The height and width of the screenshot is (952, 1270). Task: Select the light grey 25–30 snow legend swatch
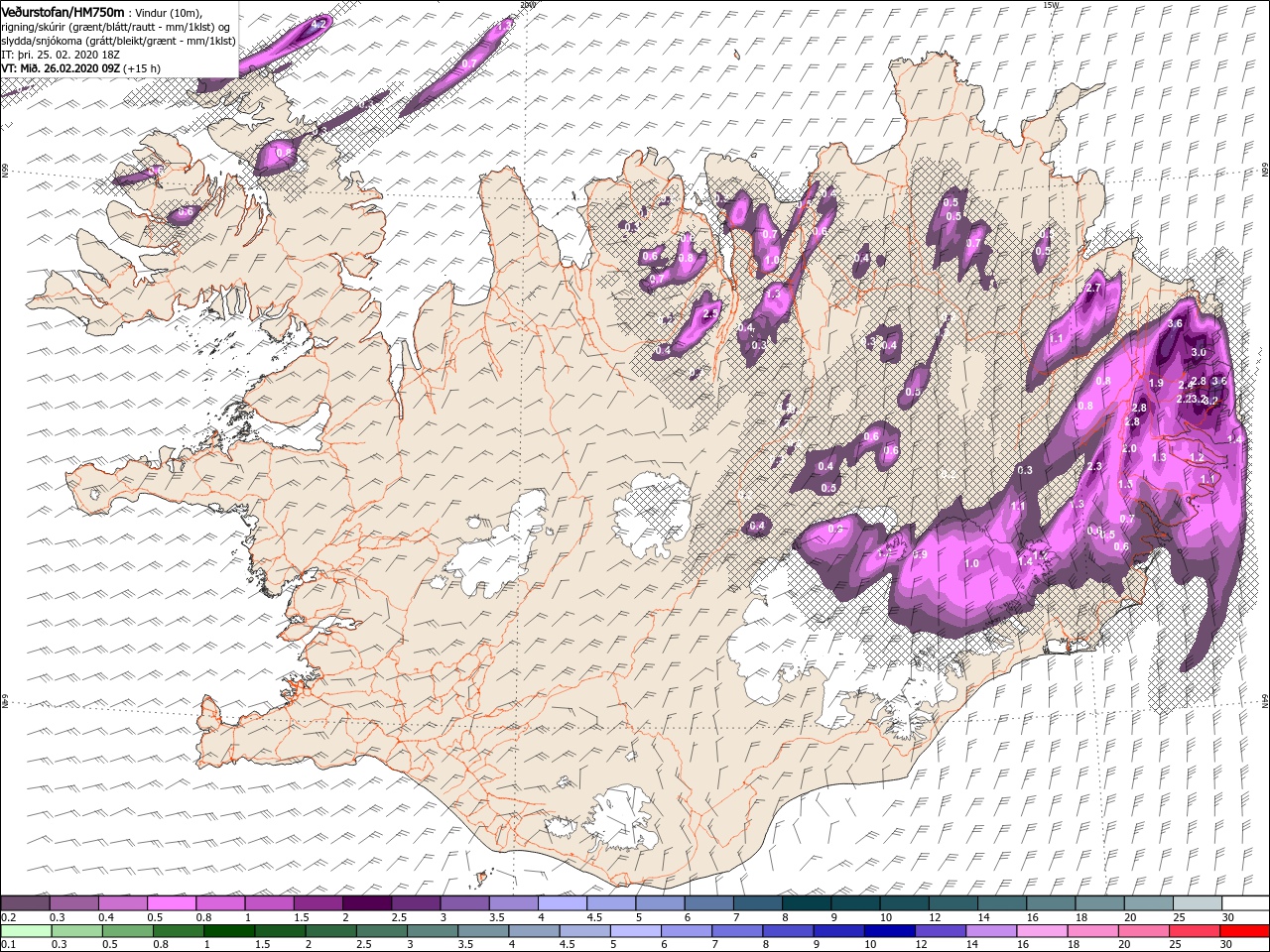point(1198,902)
